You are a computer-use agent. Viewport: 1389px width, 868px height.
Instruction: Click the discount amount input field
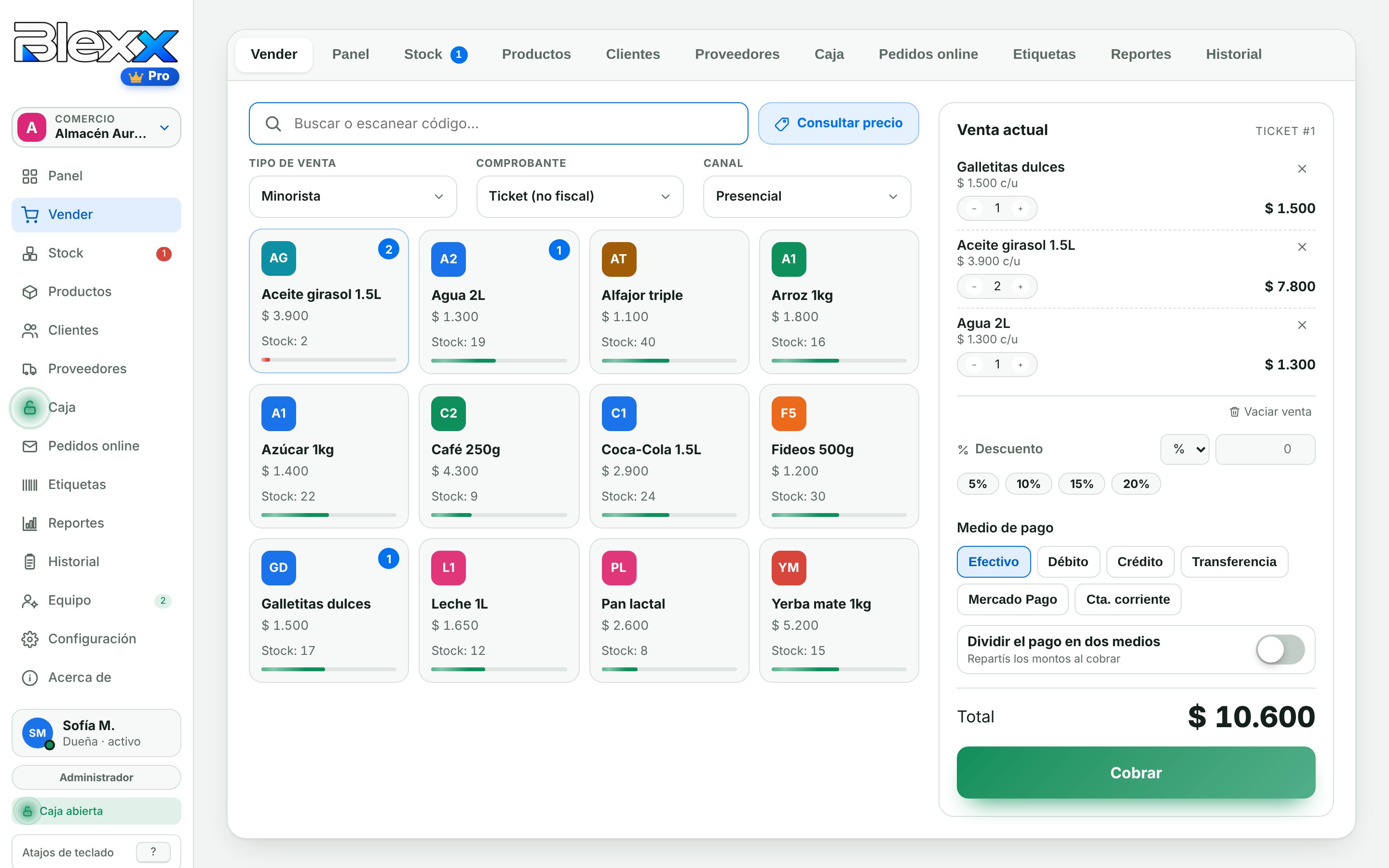click(1265, 449)
